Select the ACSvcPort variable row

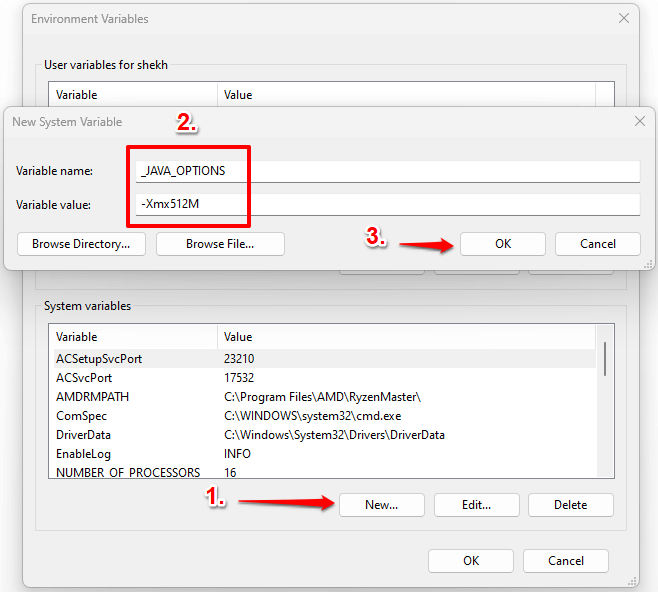pyautogui.click(x=325, y=378)
